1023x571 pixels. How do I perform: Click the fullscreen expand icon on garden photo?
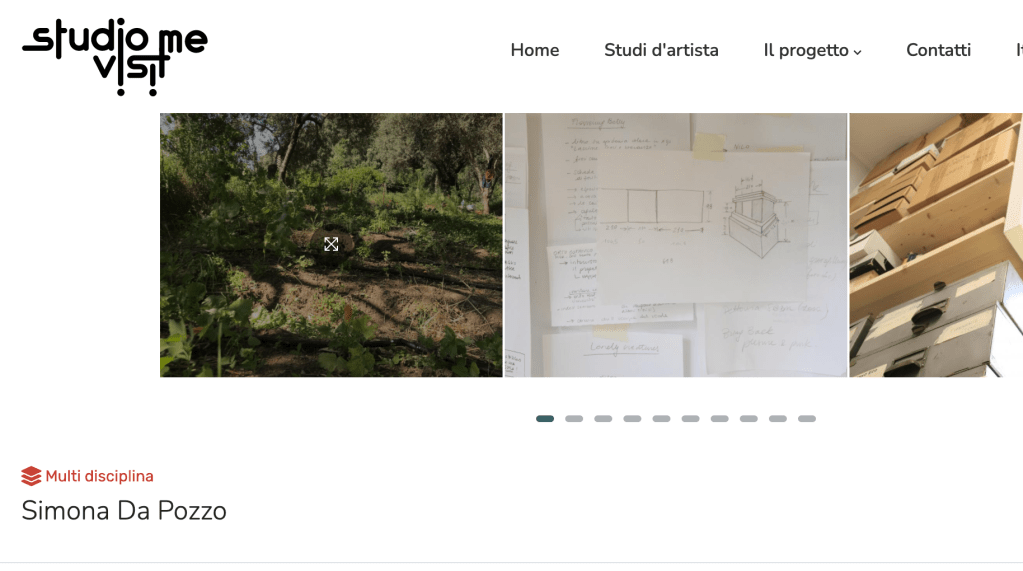click(x=331, y=244)
